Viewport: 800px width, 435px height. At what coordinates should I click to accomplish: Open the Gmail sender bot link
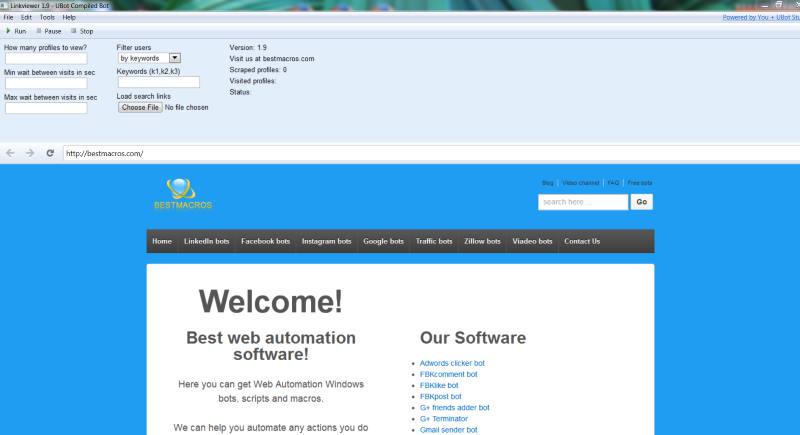coord(448,430)
